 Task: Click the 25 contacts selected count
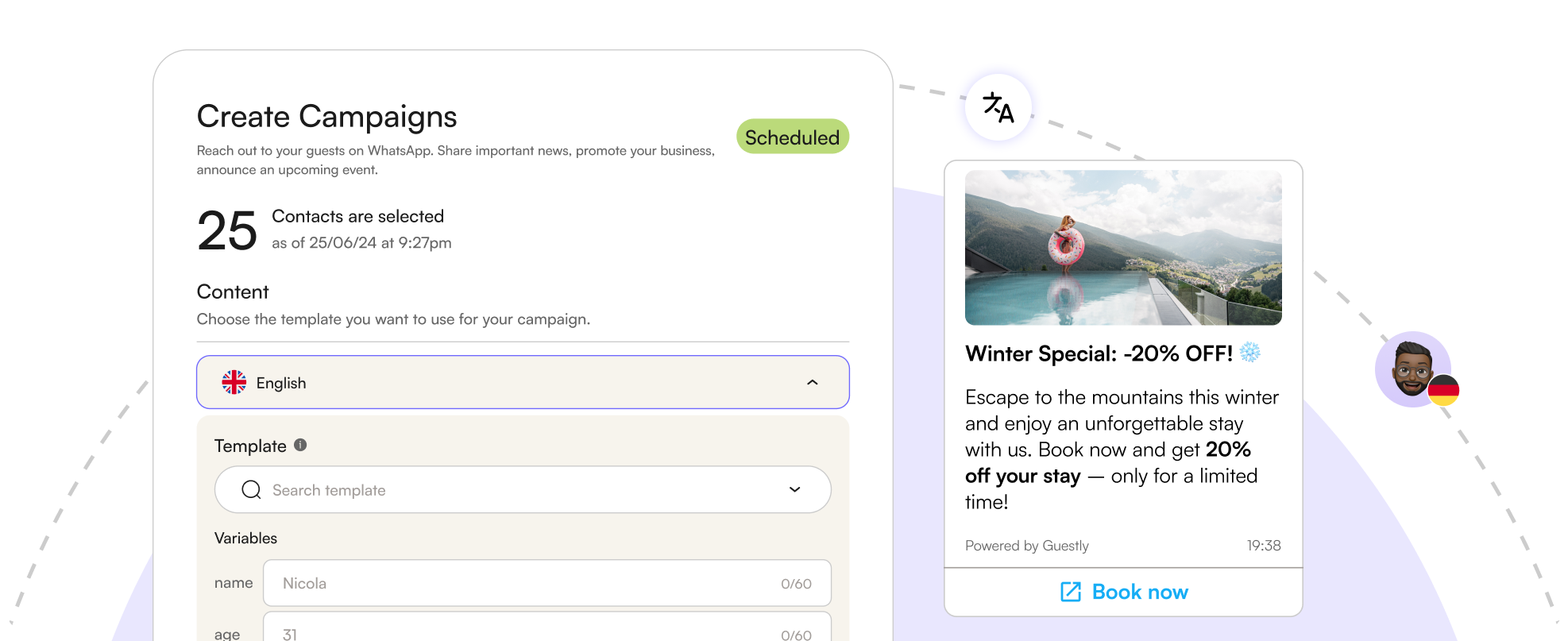point(227,230)
